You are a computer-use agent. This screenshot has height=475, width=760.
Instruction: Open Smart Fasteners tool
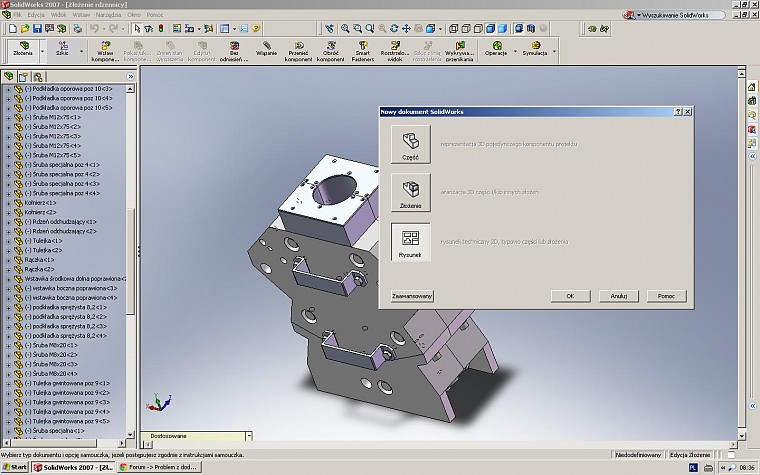pyautogui.click(x=363, y=51)
